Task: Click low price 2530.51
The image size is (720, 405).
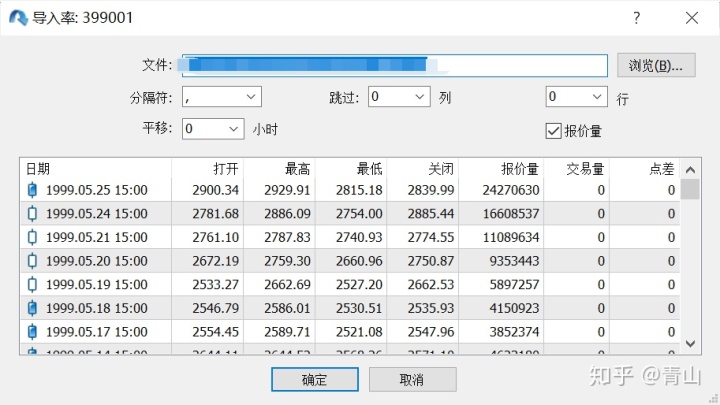Action: pyautogui.click(x=359, y=308)
